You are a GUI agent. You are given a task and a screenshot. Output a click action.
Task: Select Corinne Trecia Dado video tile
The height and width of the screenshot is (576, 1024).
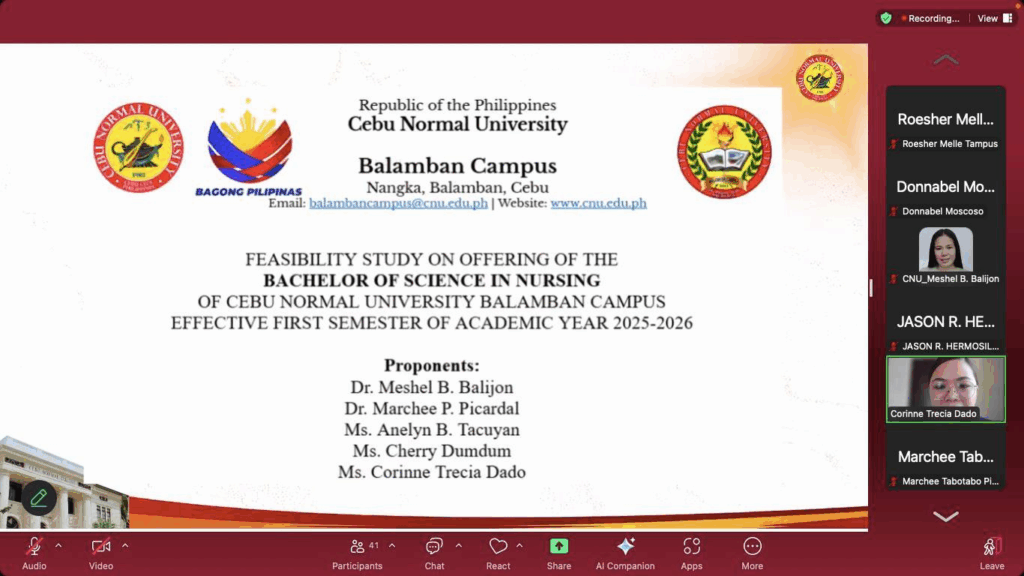pyautogui.click(x=946, y=389)
